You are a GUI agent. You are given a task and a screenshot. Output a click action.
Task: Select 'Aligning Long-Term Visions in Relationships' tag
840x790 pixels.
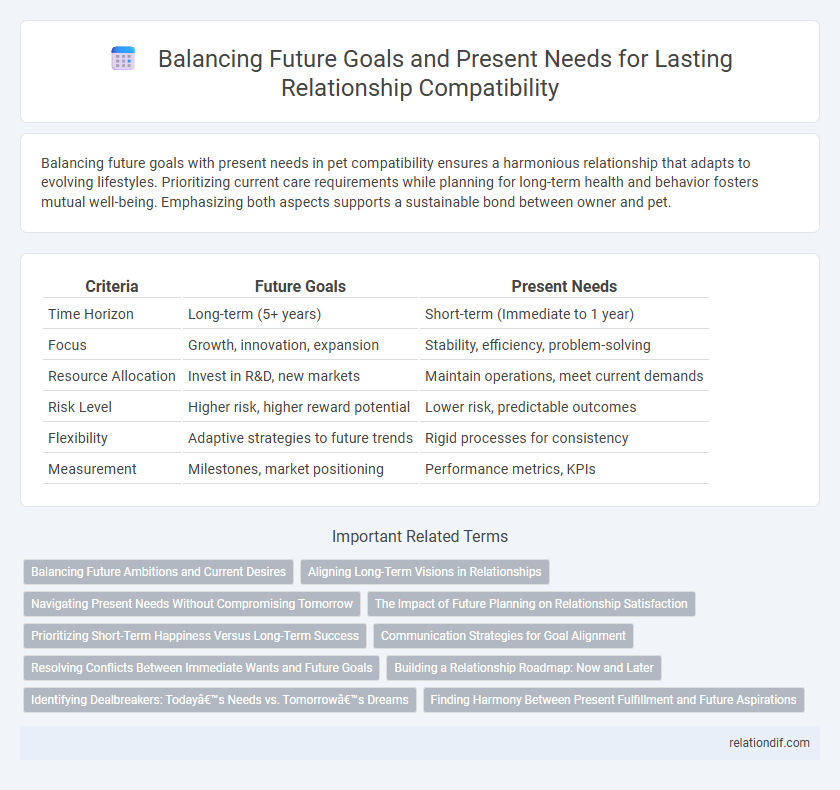pos(425,572)
